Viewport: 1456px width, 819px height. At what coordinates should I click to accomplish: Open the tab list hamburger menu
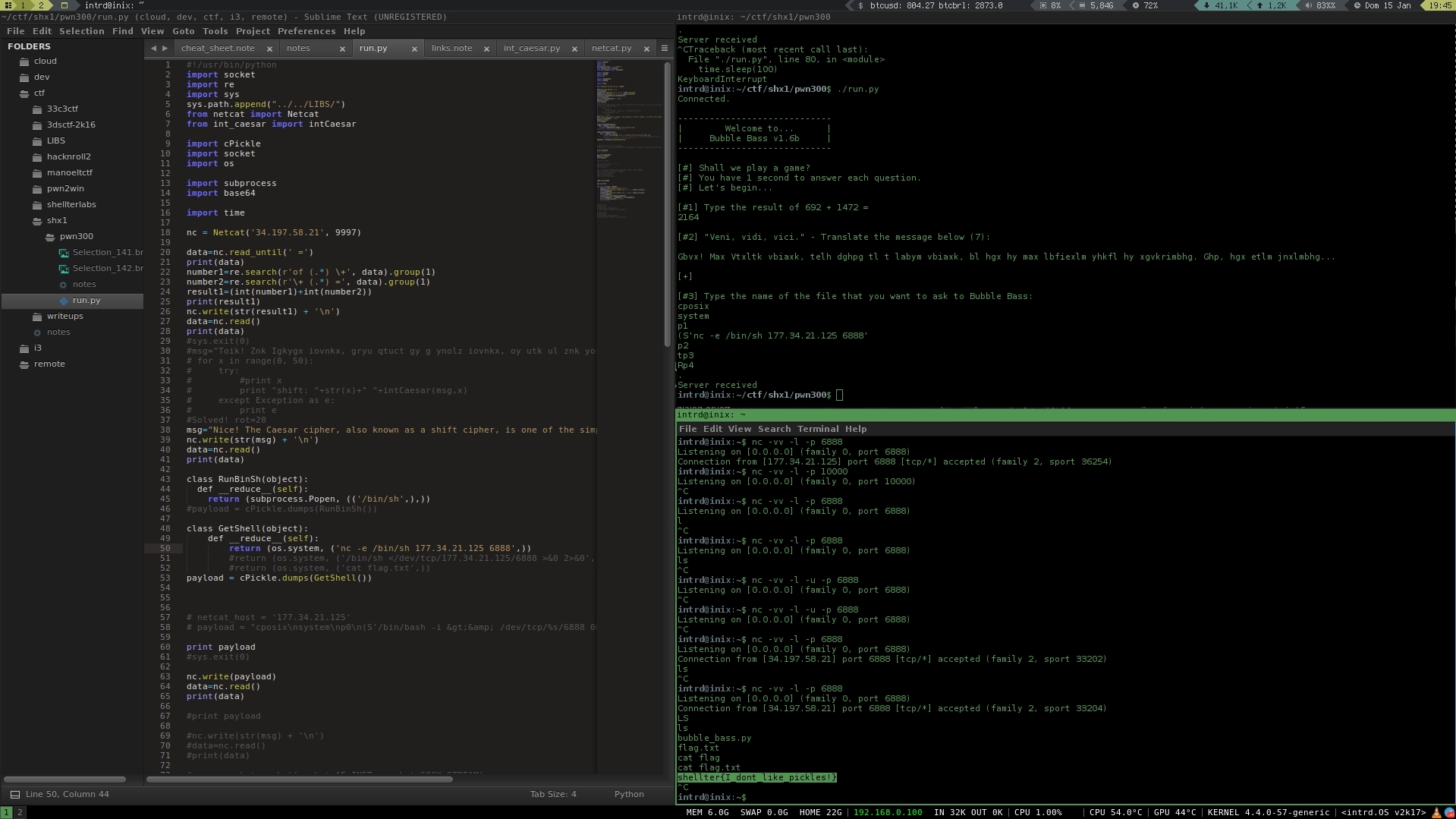(x=665, y=48)
